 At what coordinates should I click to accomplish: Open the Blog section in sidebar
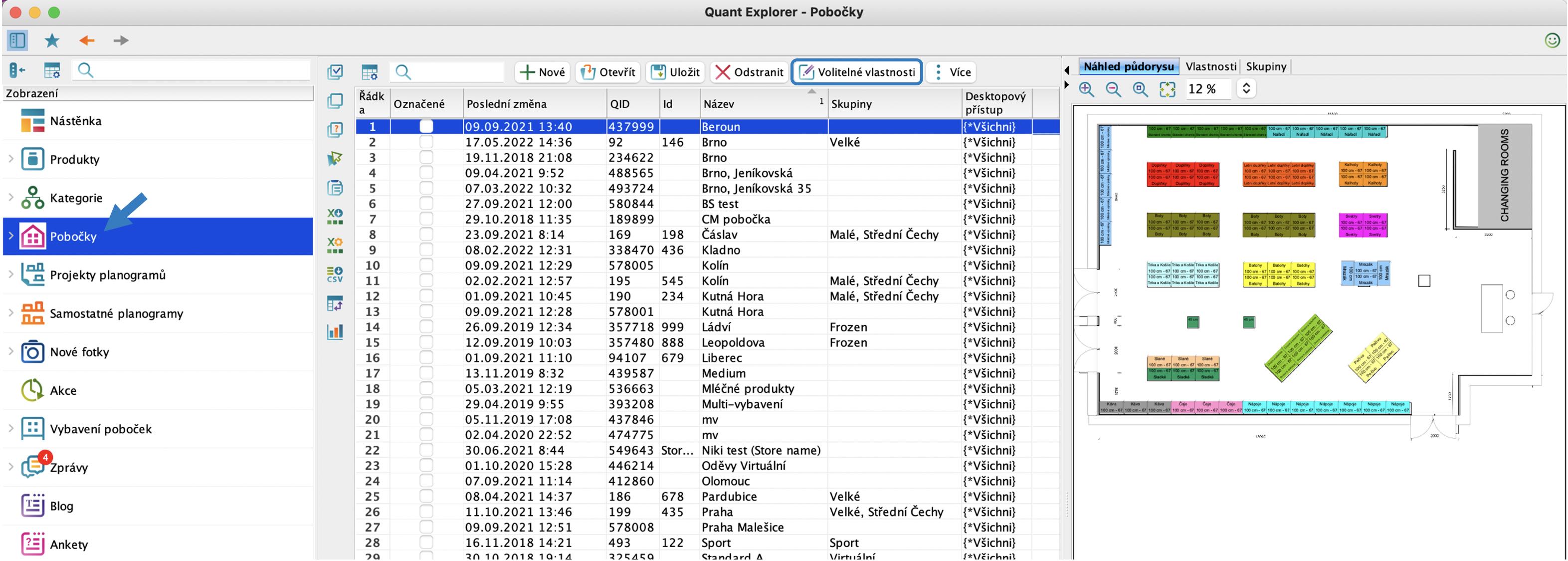158,506
